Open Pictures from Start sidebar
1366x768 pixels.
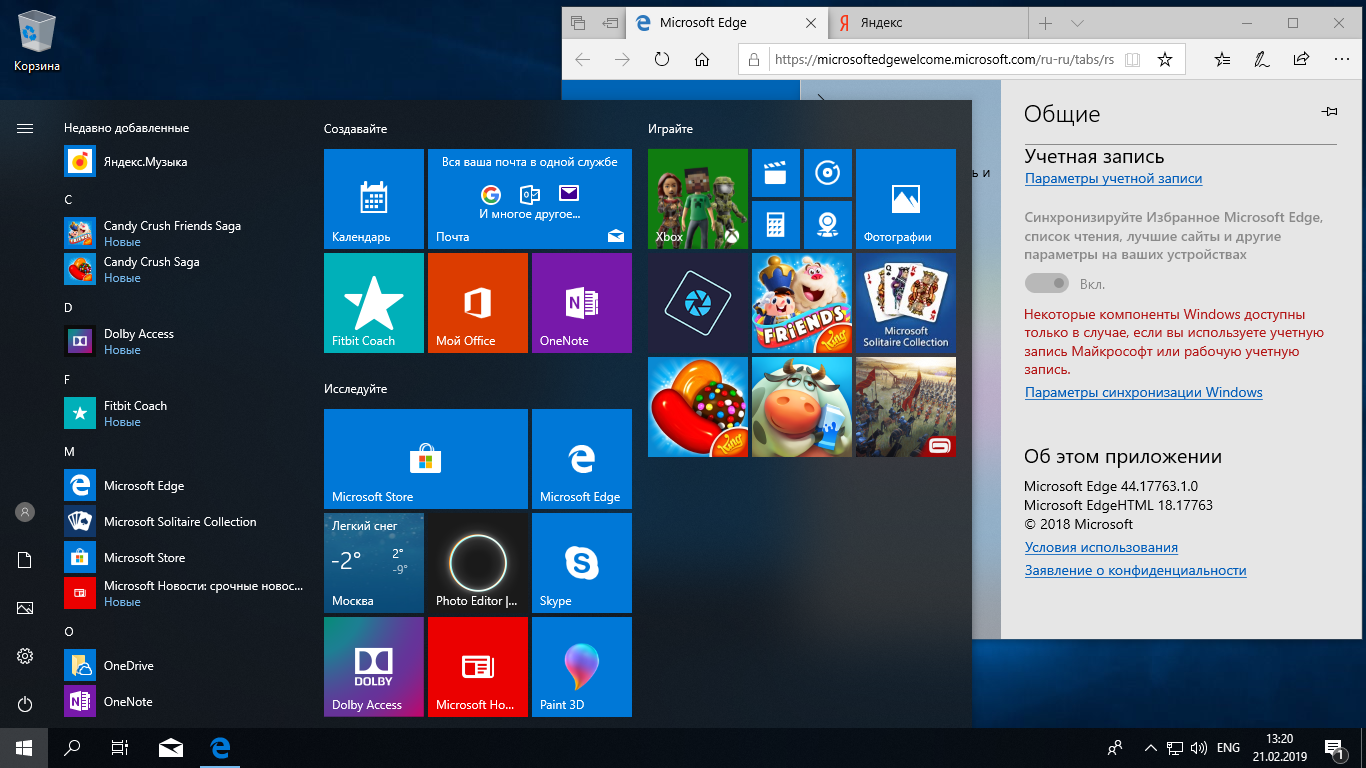[x=25, y=608]
